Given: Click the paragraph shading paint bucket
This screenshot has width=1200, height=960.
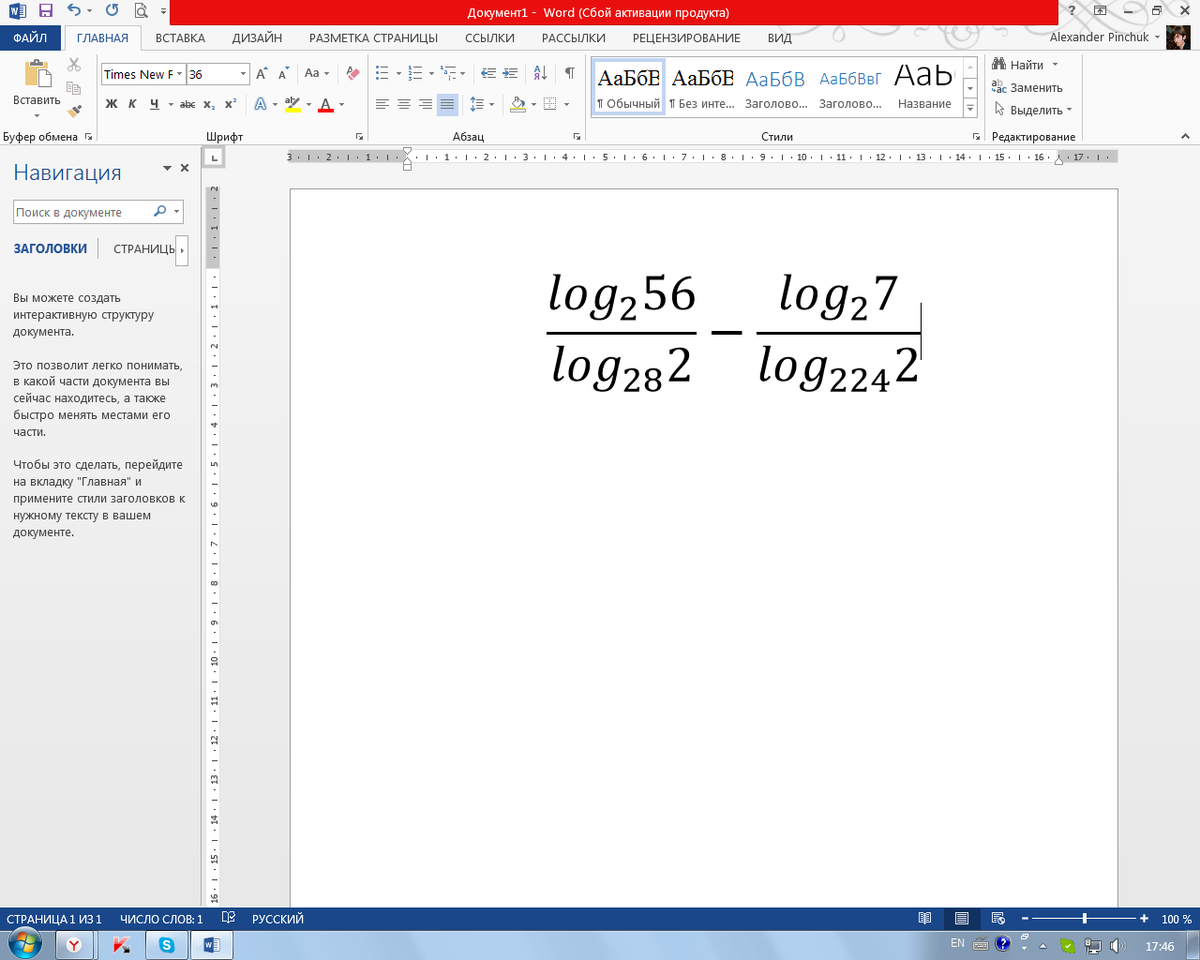Looking at the screenshot, I should pyautogui.click(x=517, y=104).
